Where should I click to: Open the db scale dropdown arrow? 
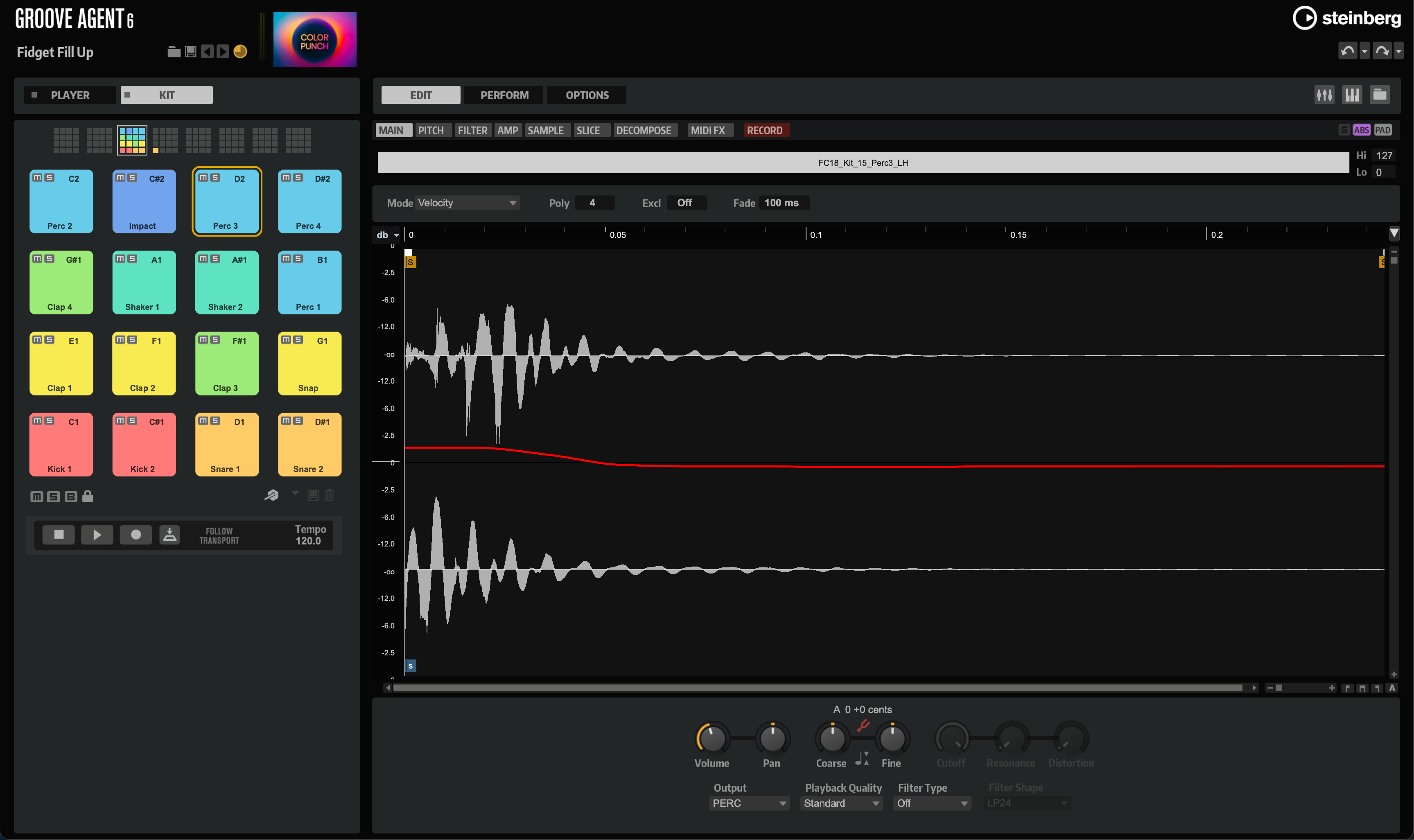(396, 235)
